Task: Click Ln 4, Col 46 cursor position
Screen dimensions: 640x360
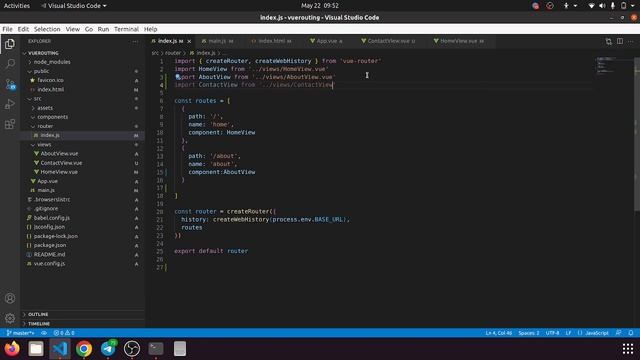Action: click(498, 333)
